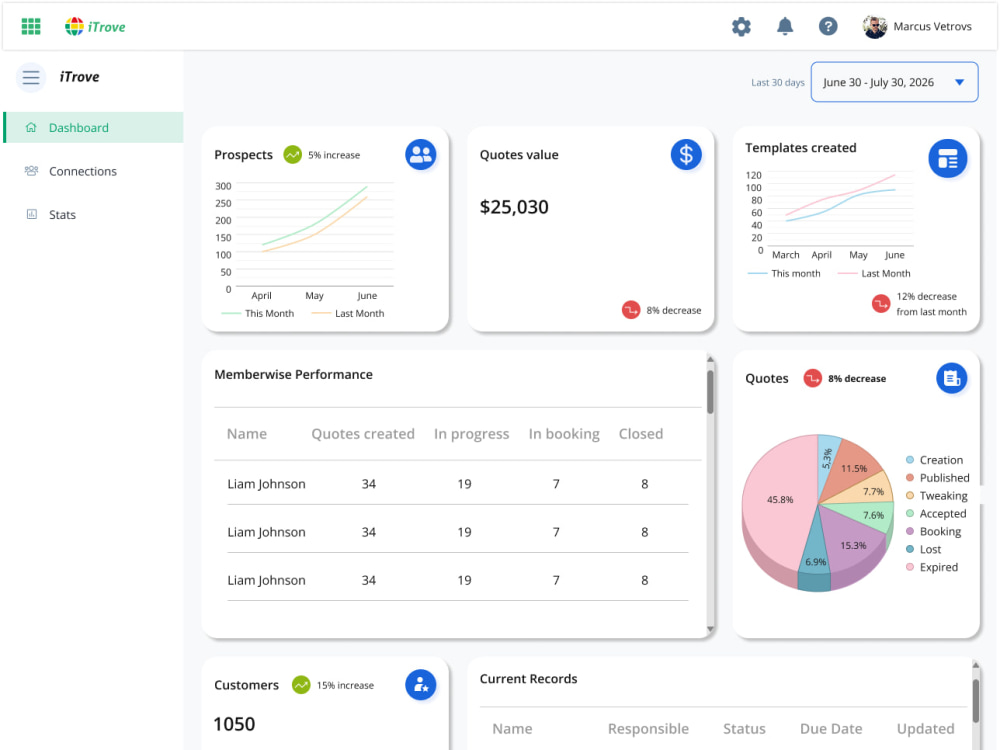Sort by In booking column header
Screen dimensions: 1000x750
point(564,434)
